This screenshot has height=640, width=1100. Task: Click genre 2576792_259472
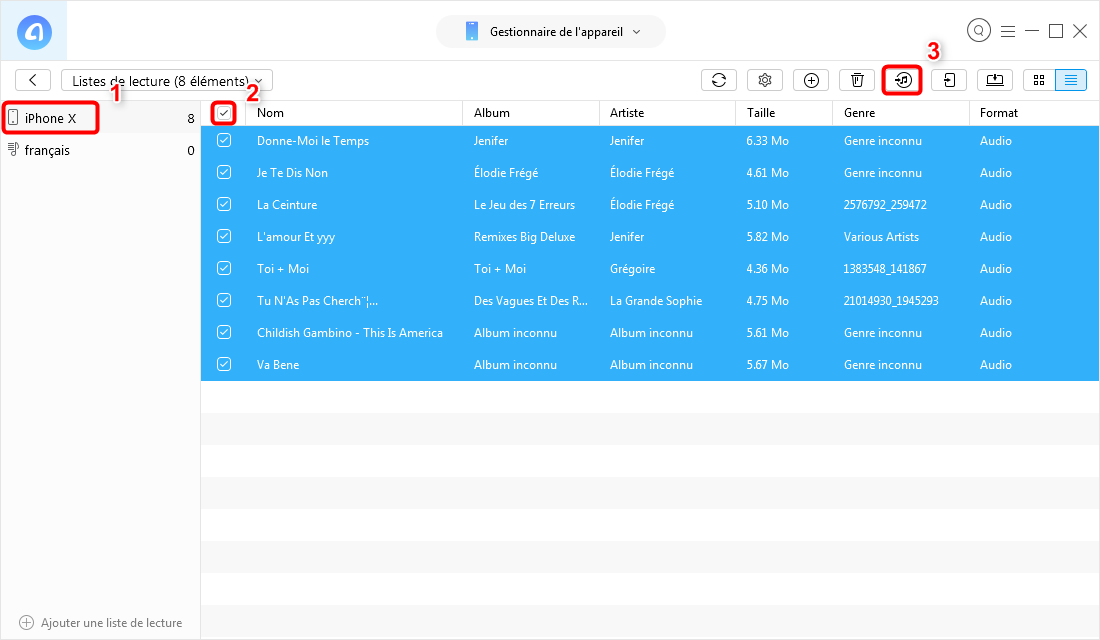pyautogui.click(x=885, y=204)
